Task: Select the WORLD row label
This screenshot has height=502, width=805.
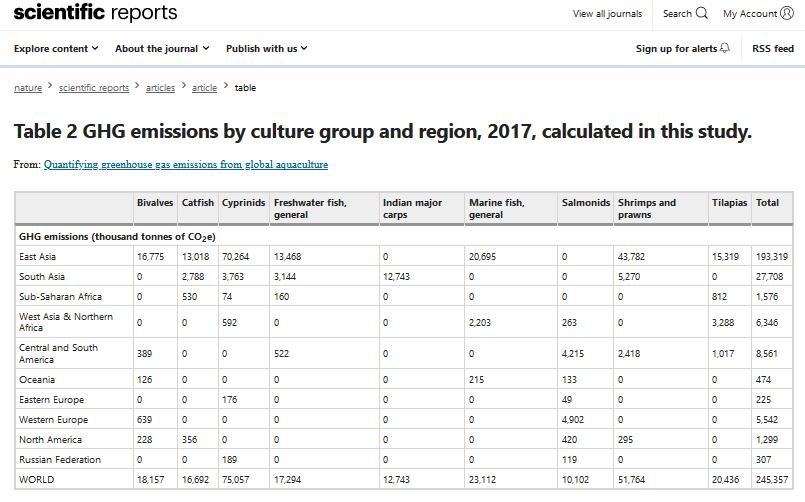Action: [39, 480]
